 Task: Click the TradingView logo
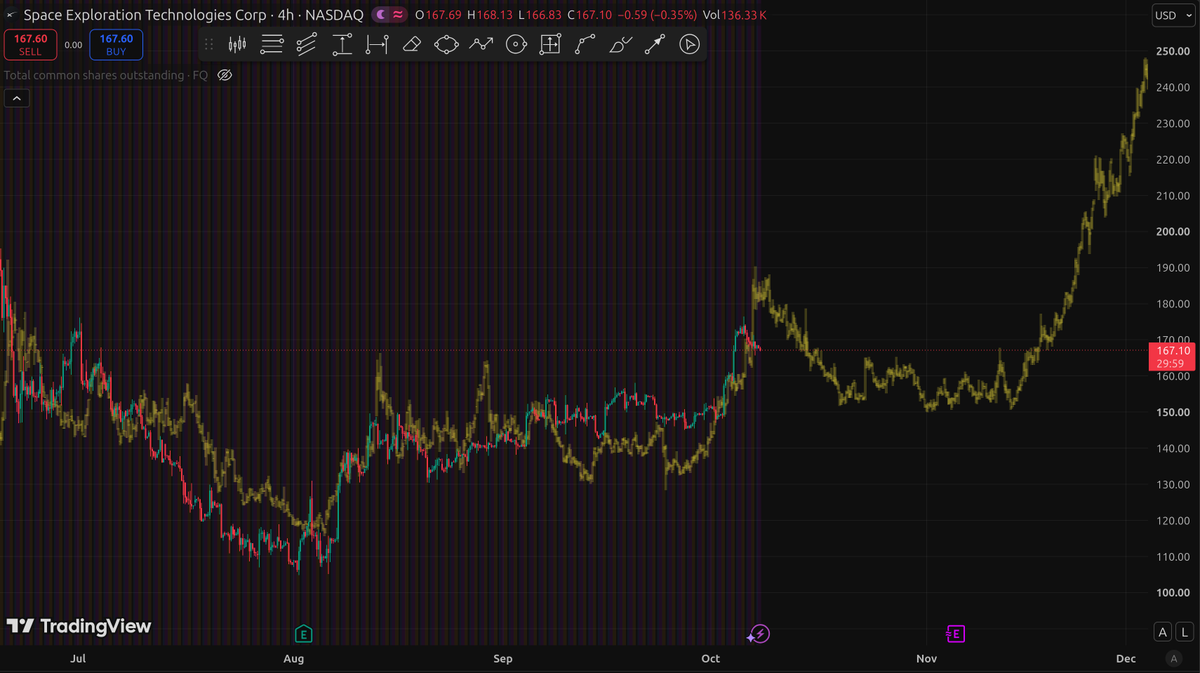pos(79,626)
